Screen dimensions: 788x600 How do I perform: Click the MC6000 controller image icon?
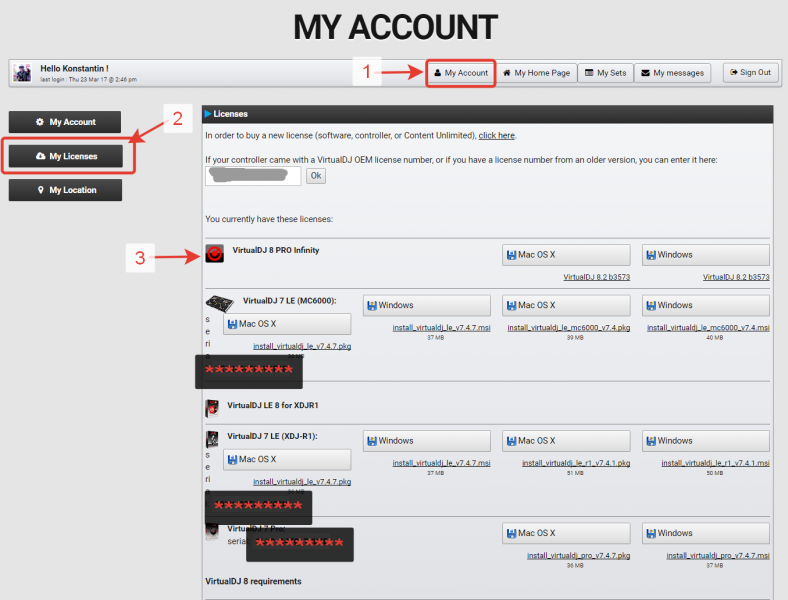[x=220, y=303]
